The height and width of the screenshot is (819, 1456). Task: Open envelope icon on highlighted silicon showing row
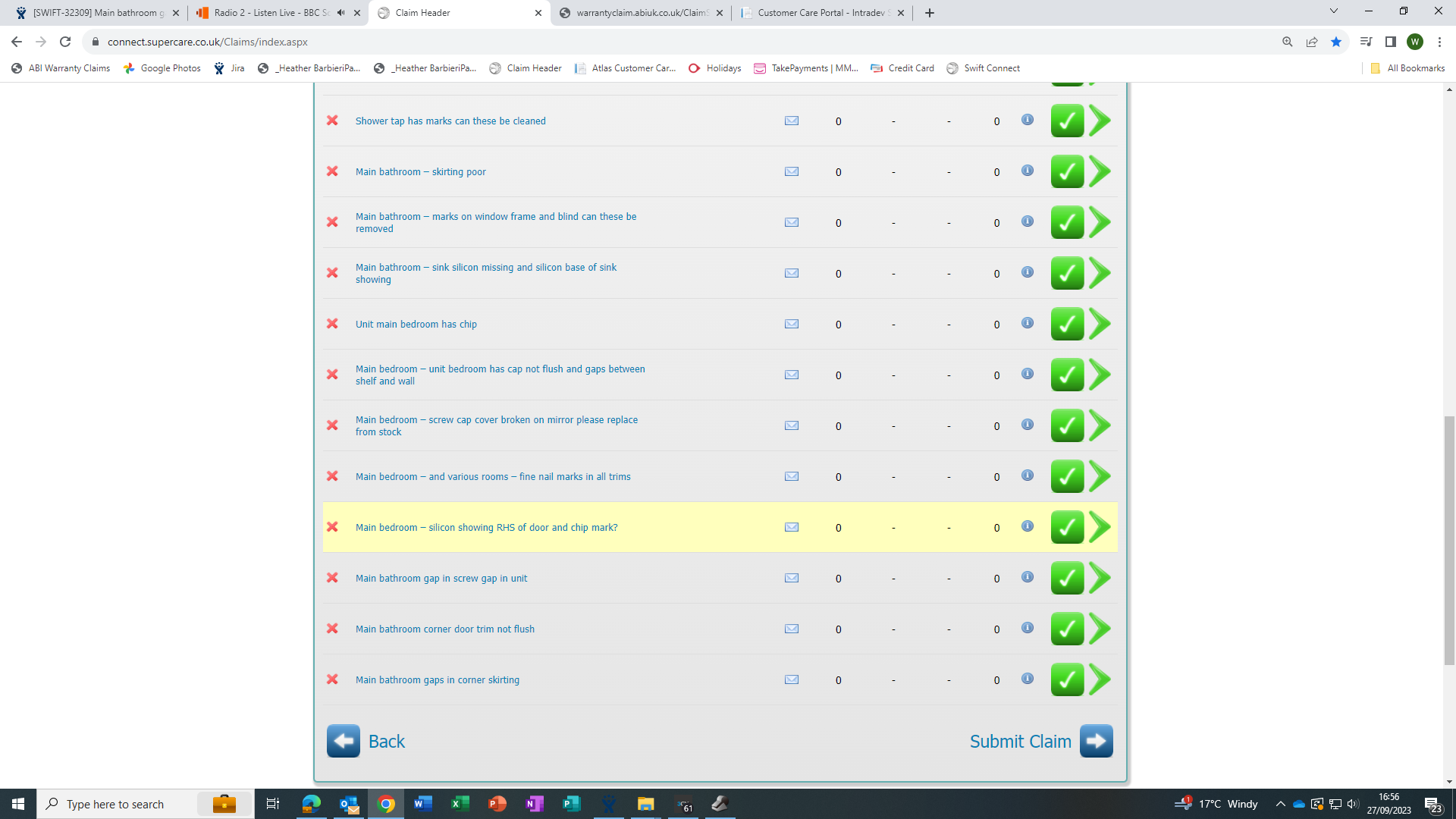pyautogui.click(x=791, y=527)
